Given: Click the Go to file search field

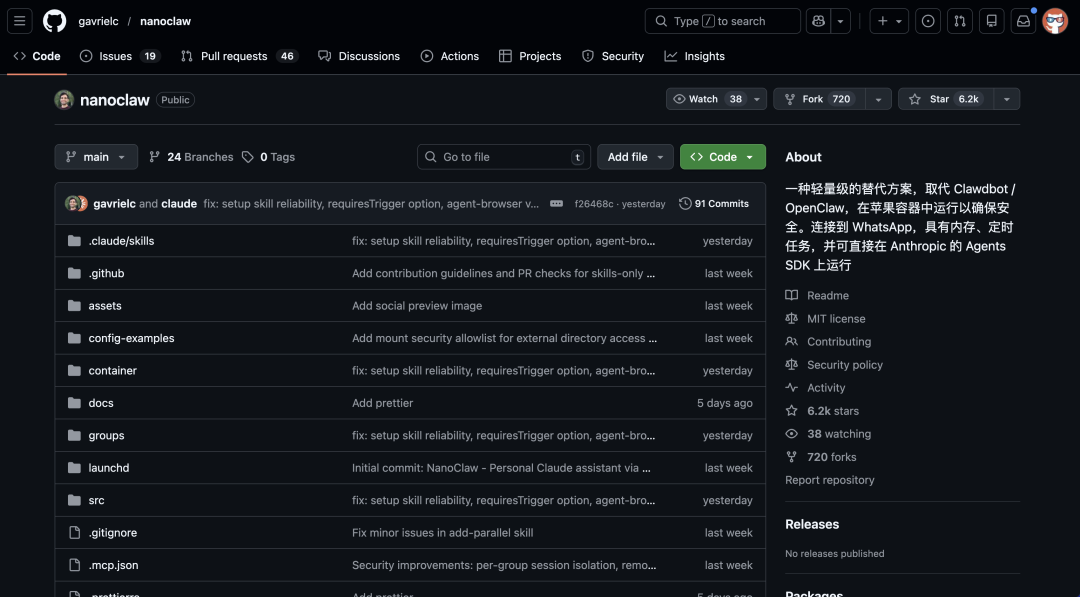Looking at the screenshot, I should [x=503, y=157].
